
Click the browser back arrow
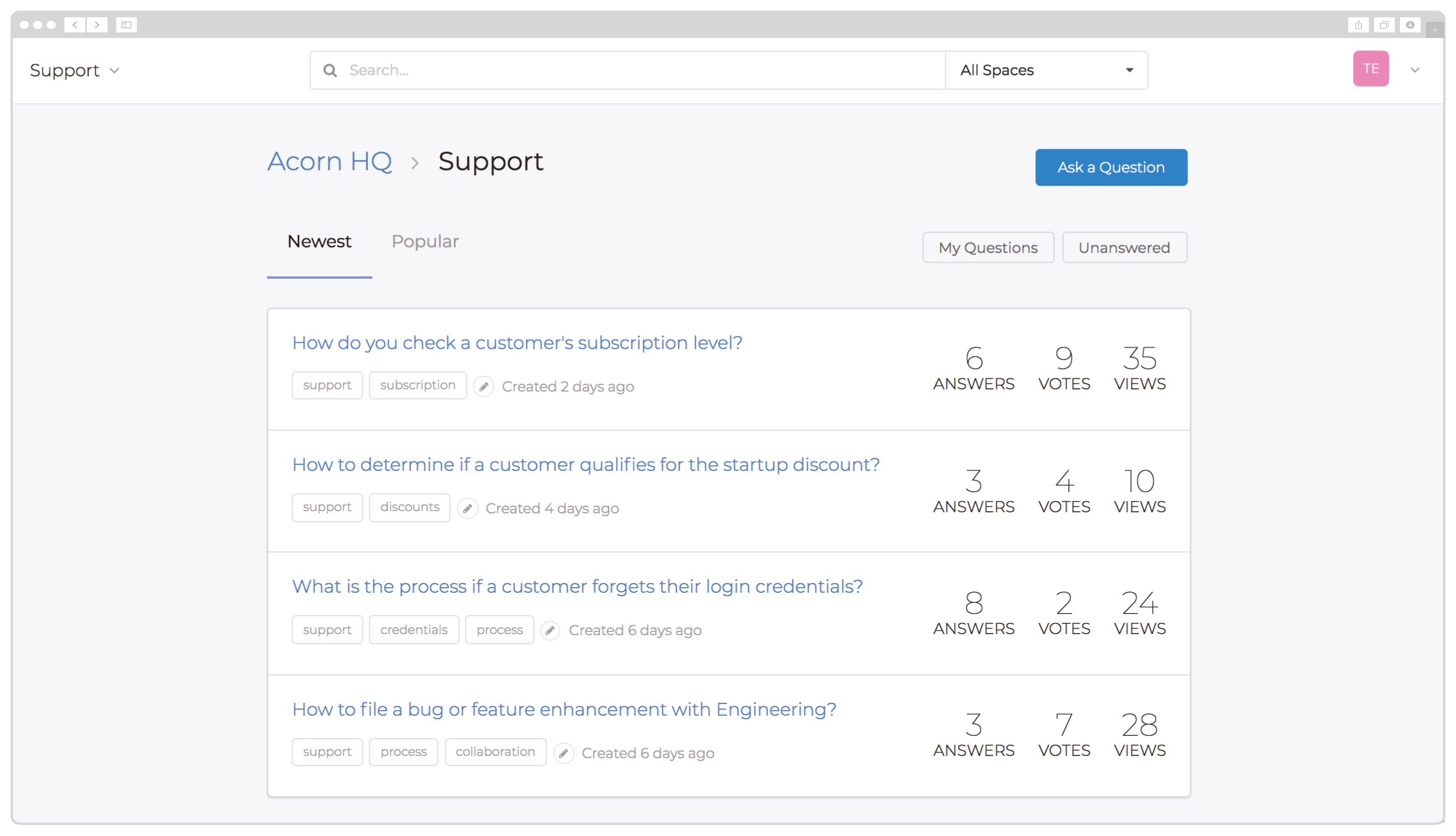(x=74, y=25)
